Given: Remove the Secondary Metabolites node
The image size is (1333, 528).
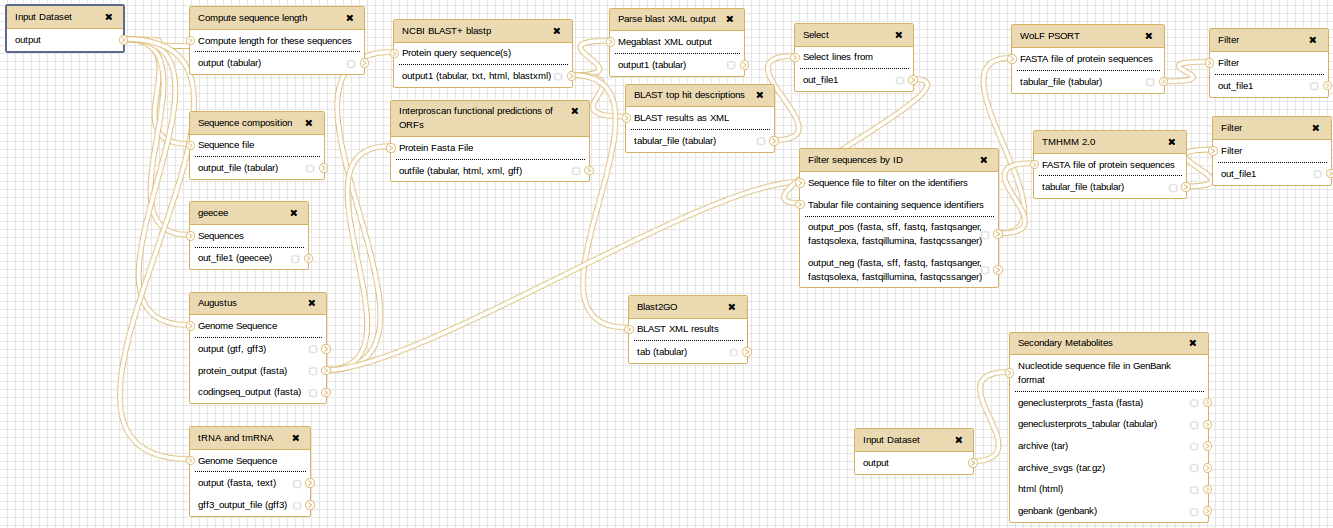Looking at the screenshot, I should (x=1192, y=343).
